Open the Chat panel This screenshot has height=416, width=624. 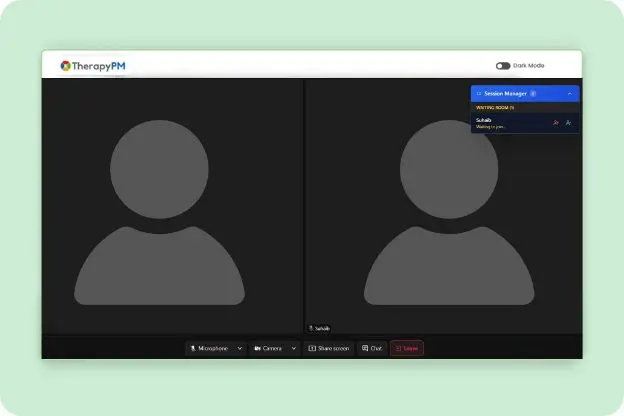pos(371,348)
